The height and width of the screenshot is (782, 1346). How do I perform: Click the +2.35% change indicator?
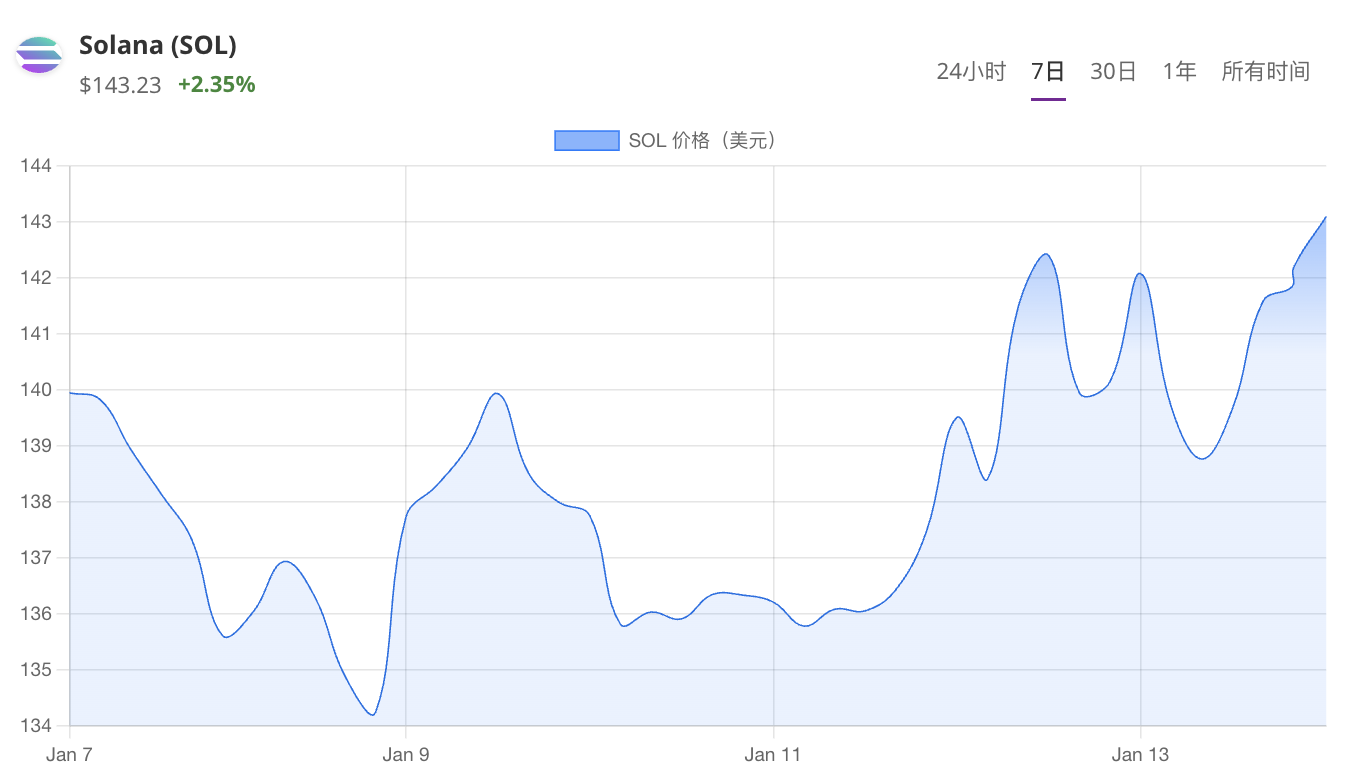tap(217, 85)
